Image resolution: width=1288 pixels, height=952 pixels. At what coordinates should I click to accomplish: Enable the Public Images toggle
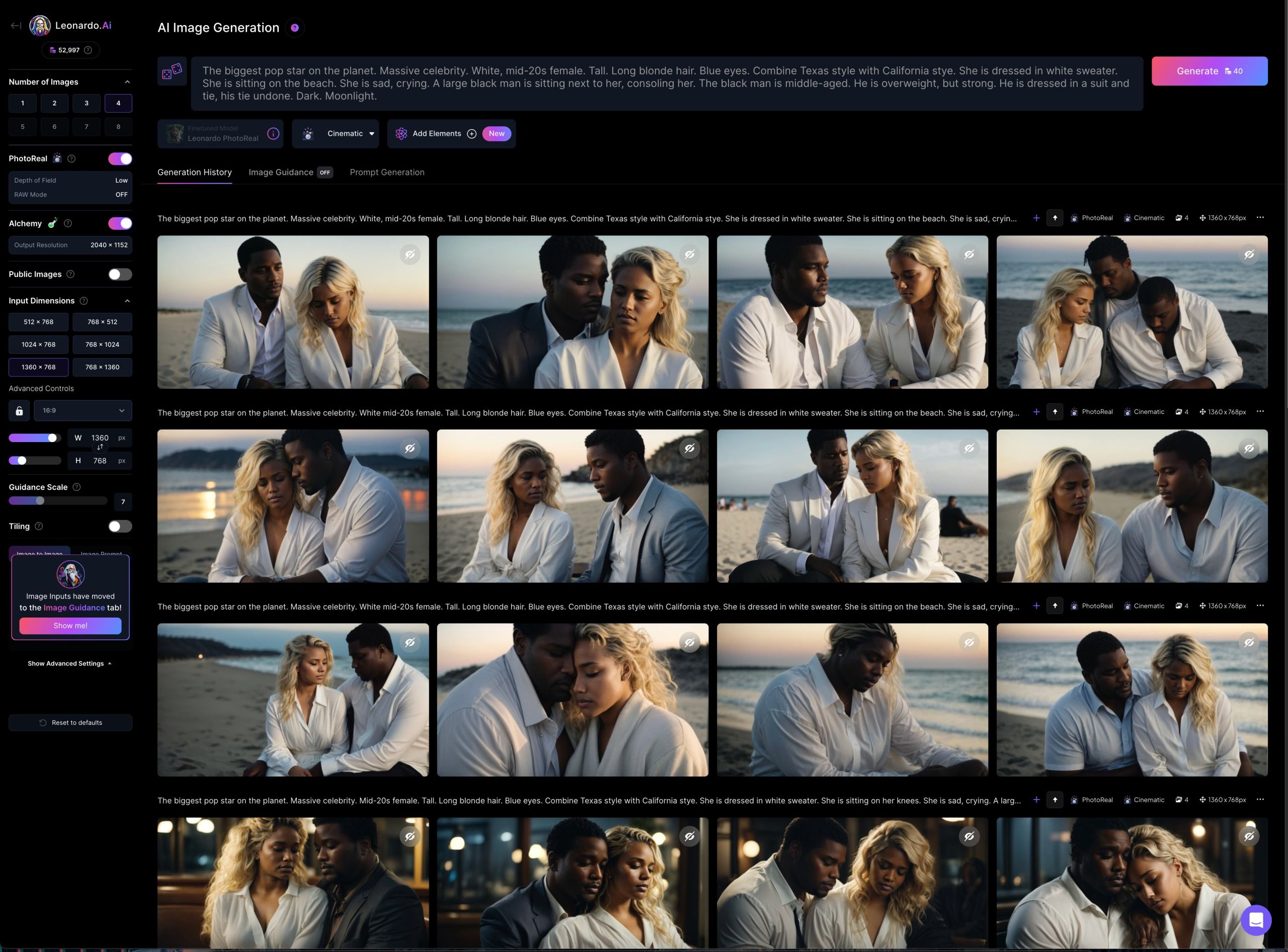[120, 274]
